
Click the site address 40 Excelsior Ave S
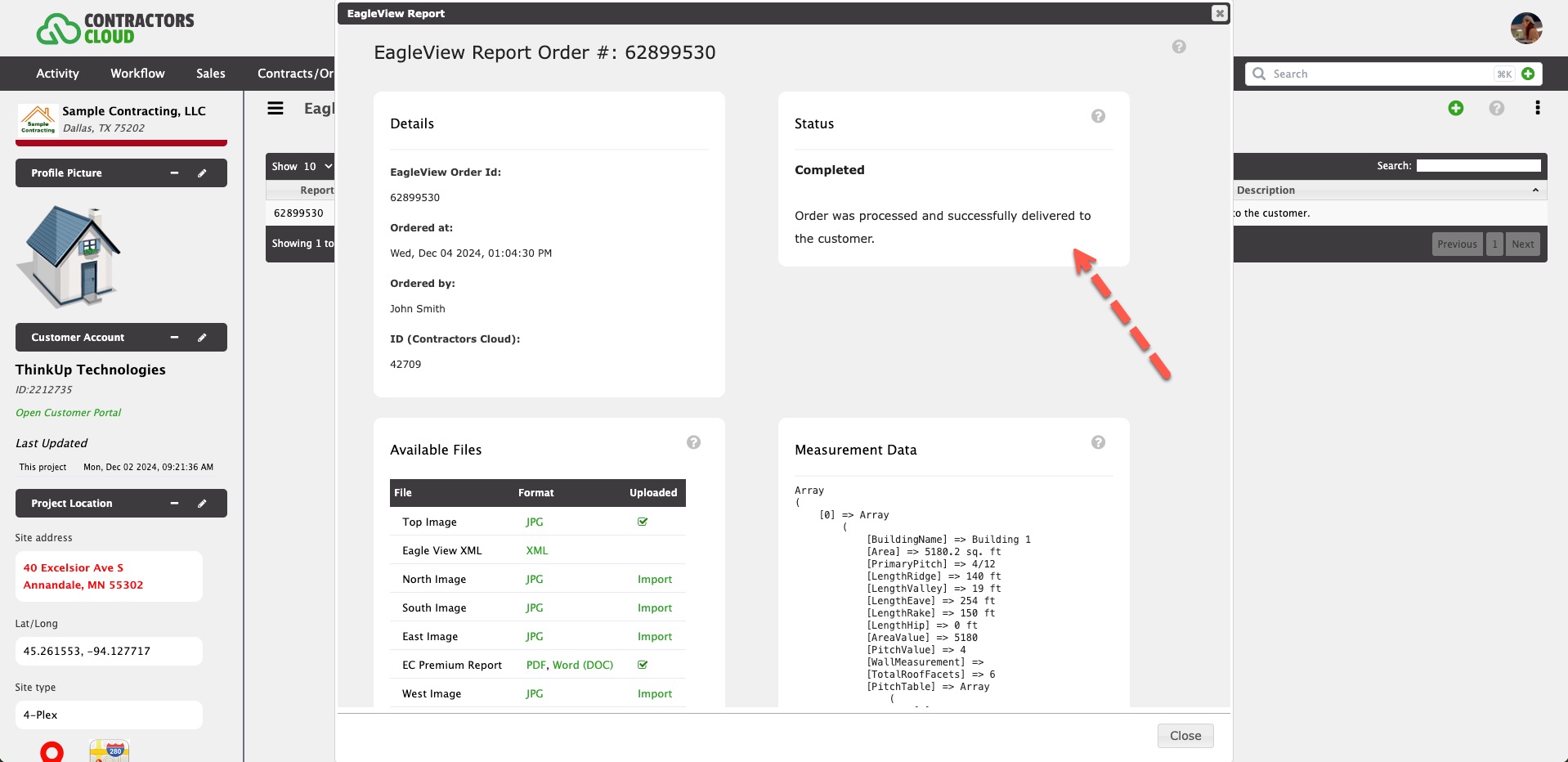pyautogui.click(x=74, y=567)
